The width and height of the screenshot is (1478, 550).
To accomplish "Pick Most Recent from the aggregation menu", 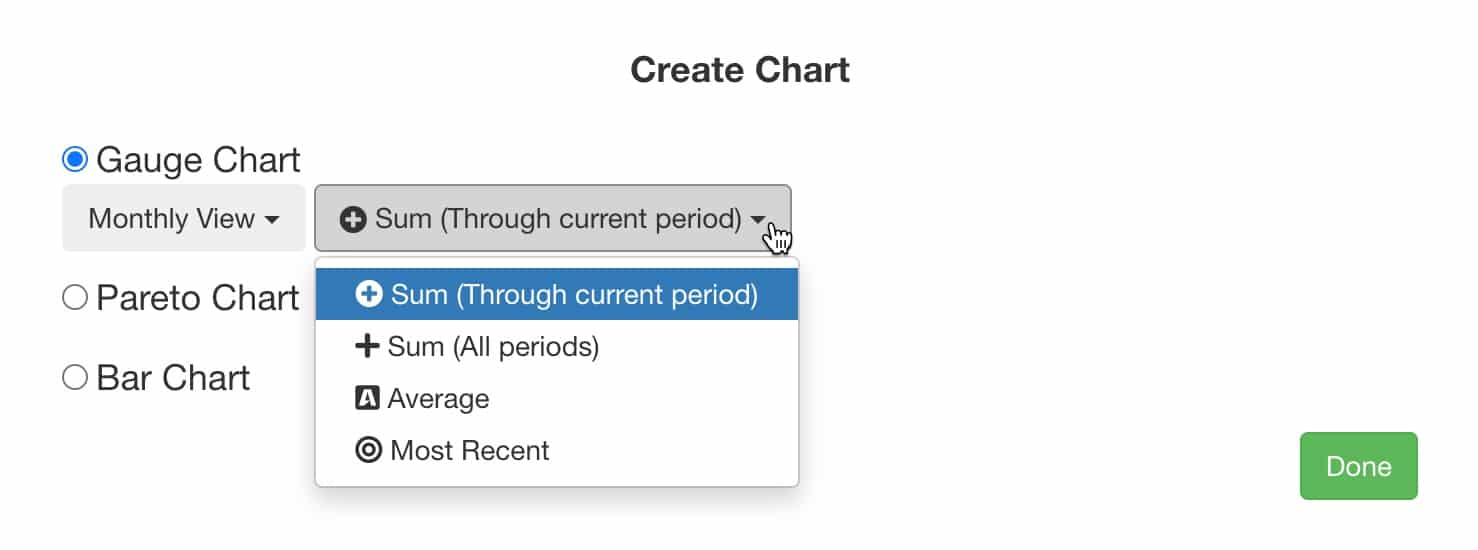I will click(x=557, y=450).
